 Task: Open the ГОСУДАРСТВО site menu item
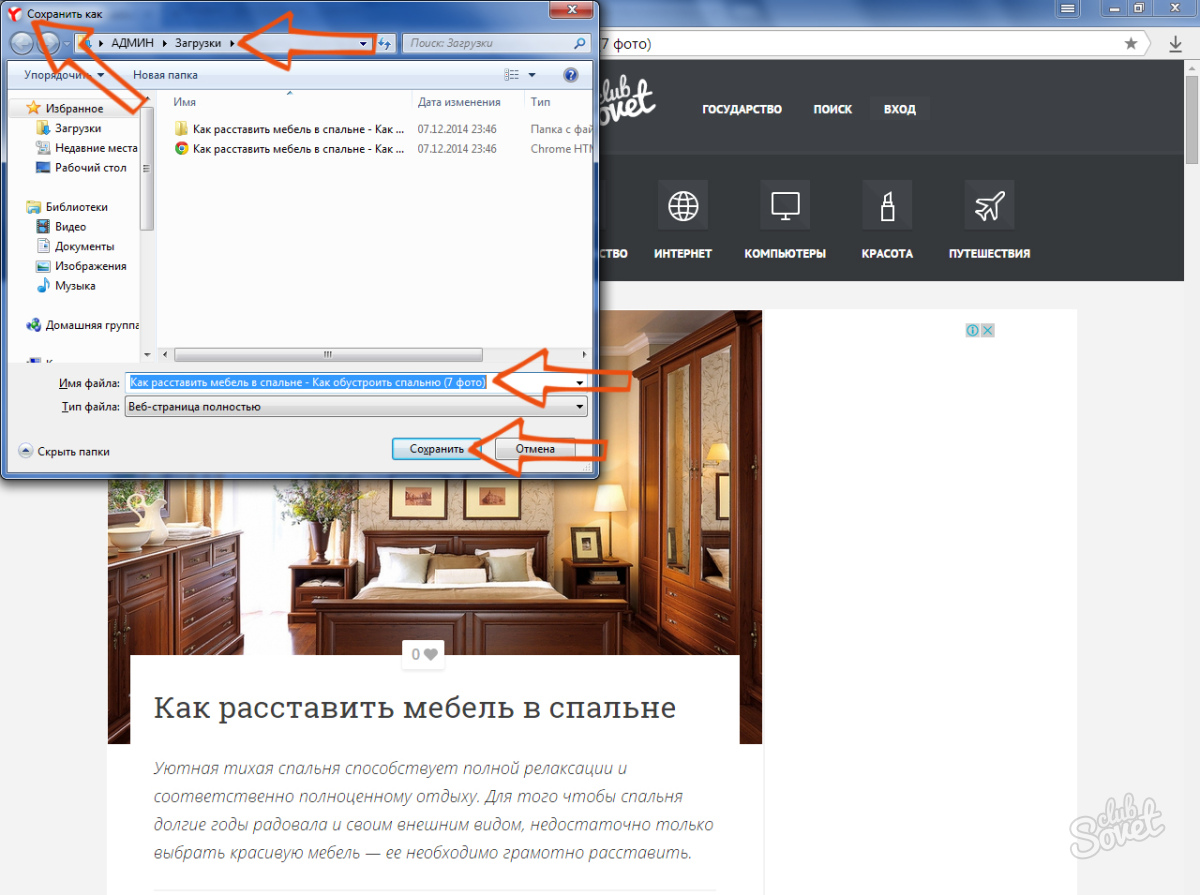click(742, 109)
